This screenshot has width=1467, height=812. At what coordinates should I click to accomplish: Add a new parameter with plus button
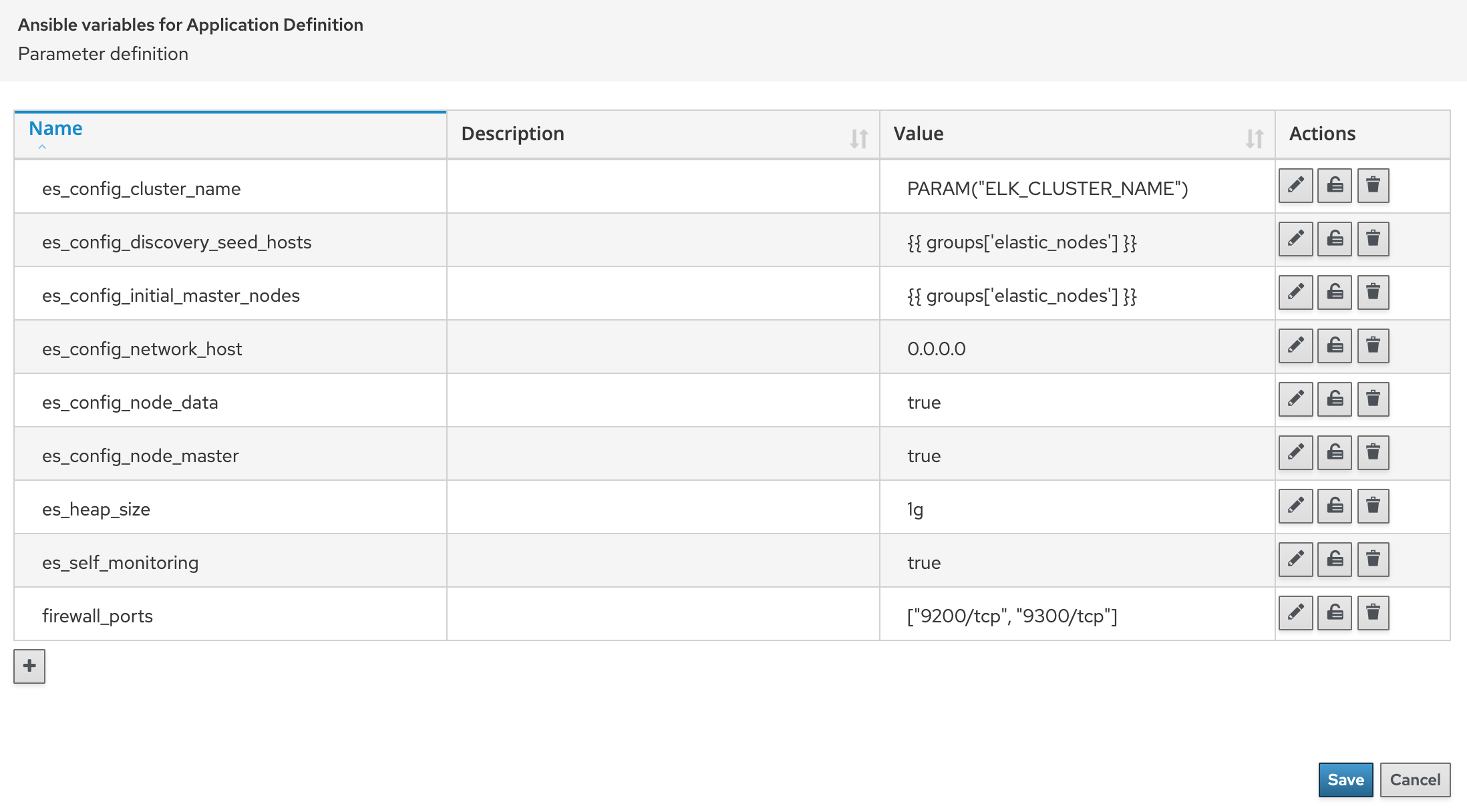click(29, 666)
